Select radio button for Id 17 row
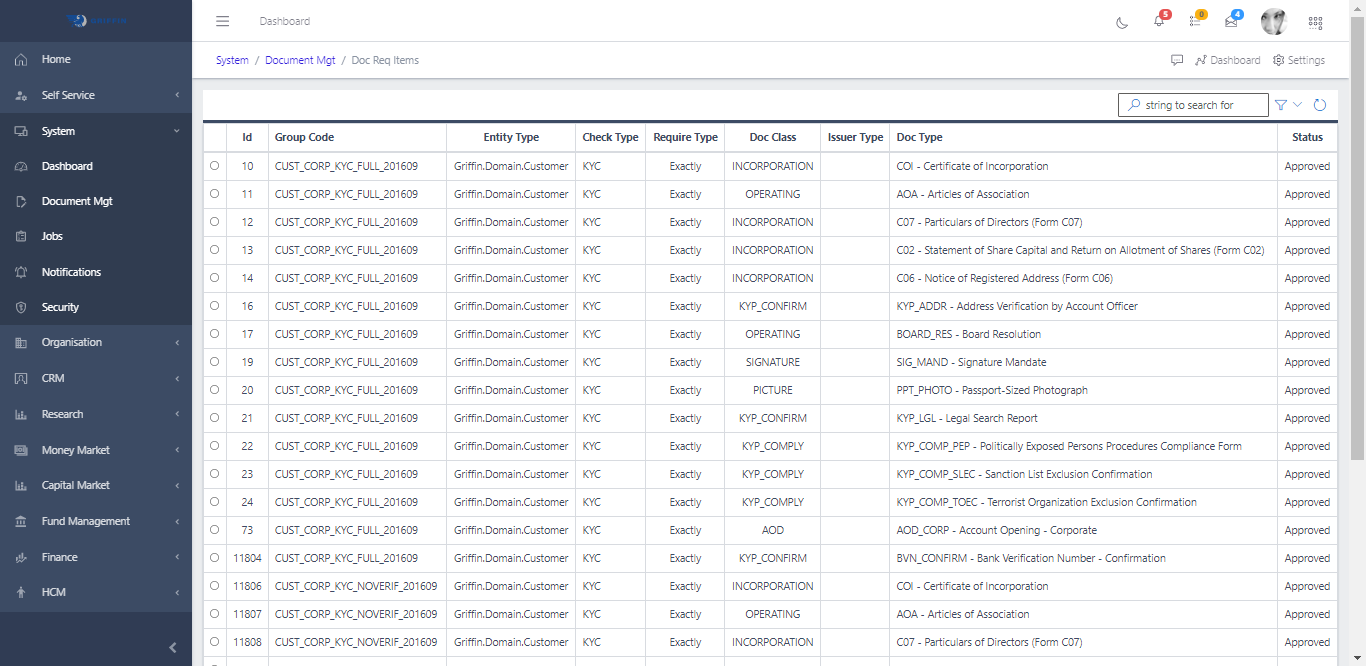 (215, 334)
